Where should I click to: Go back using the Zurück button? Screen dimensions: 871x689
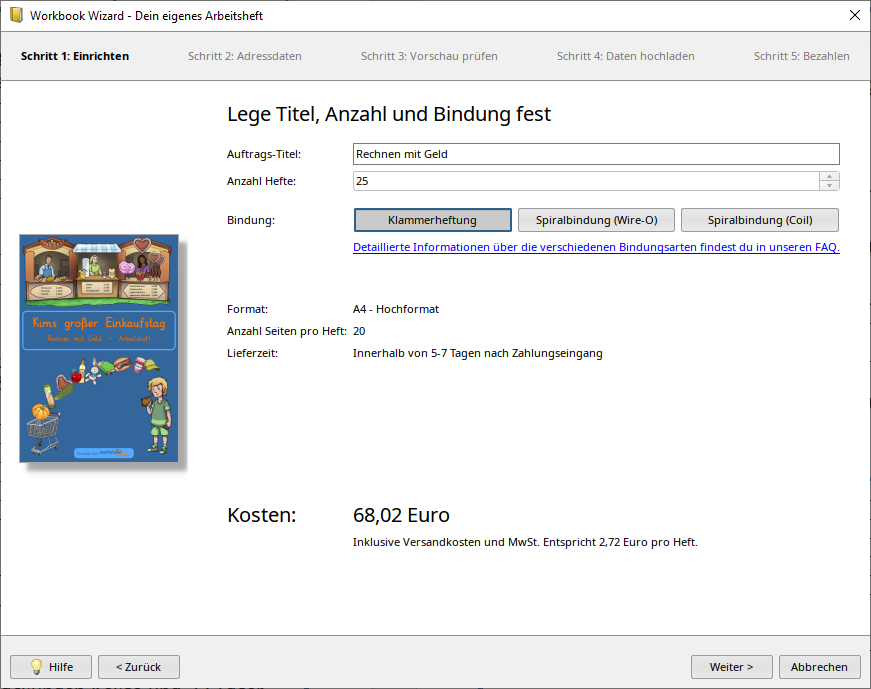coord(138,667)
